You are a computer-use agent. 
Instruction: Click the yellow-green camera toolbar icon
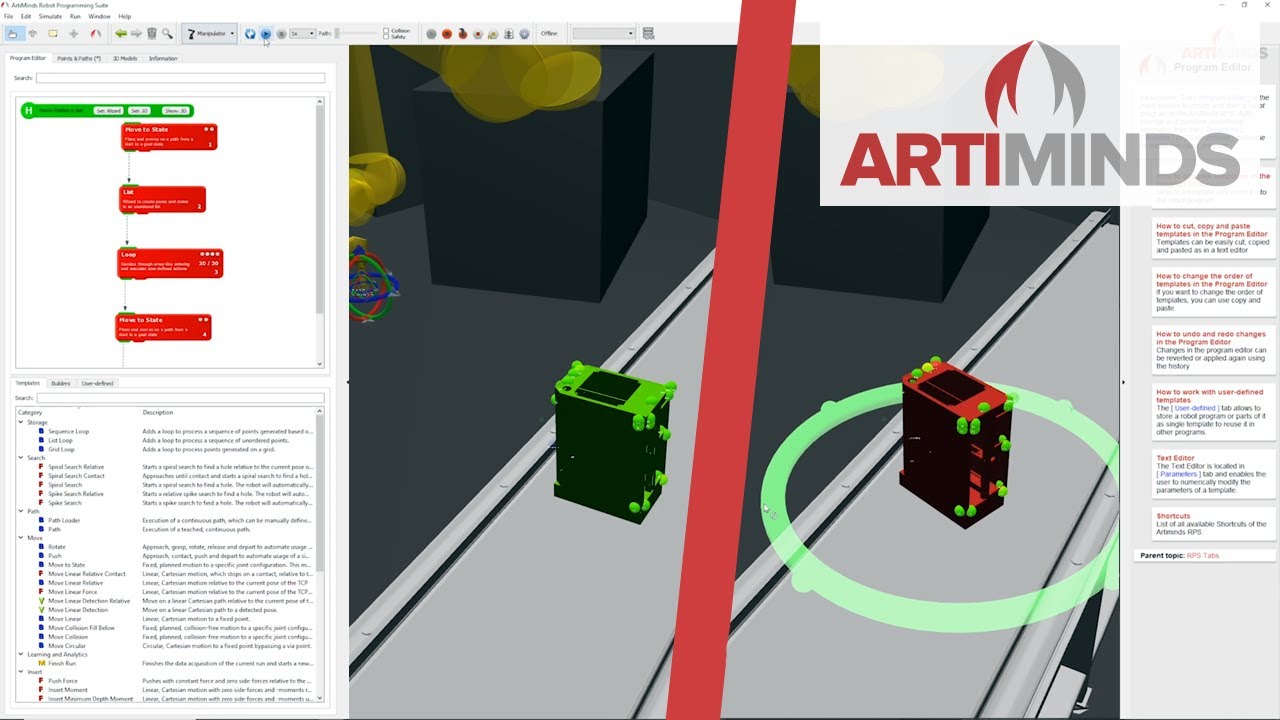(x=493, y=33)
